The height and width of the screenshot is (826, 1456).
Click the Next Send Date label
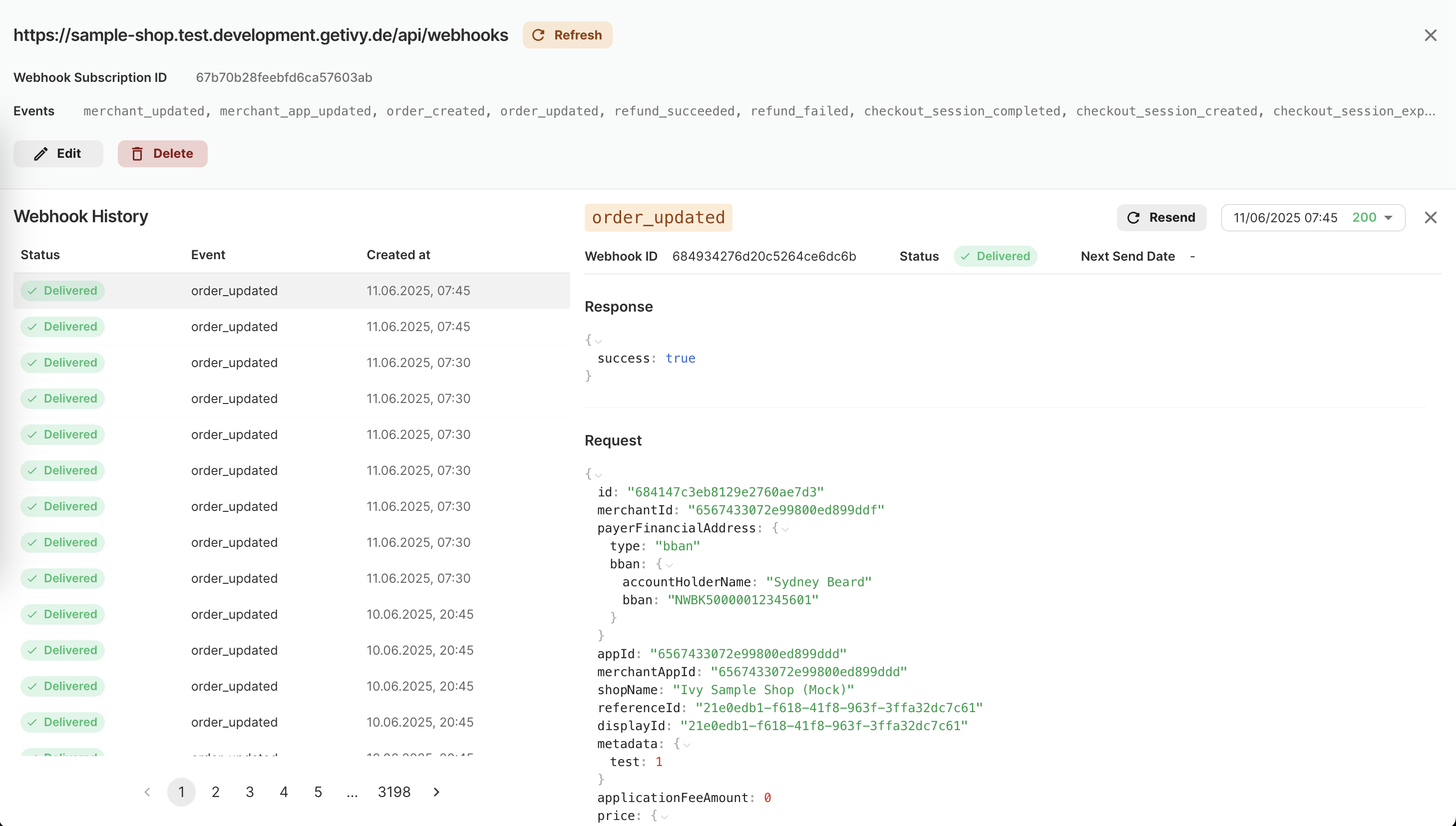point(1127,256)
